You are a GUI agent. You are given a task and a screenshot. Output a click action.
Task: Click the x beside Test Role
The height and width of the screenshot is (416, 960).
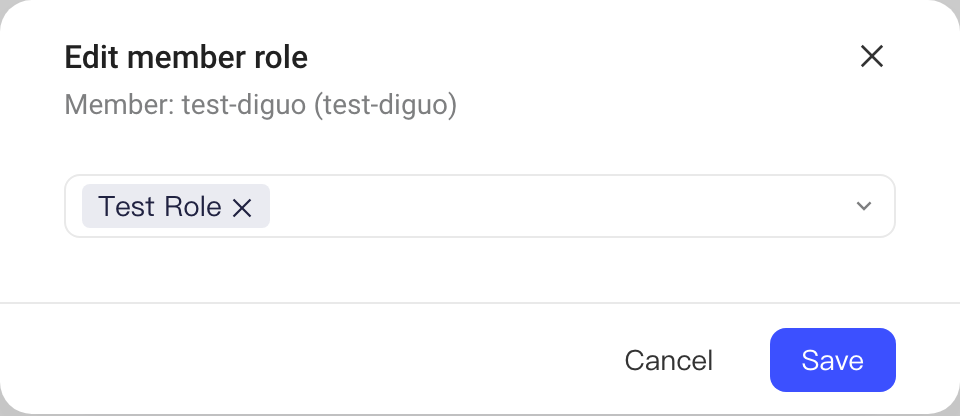click(242, 208)
